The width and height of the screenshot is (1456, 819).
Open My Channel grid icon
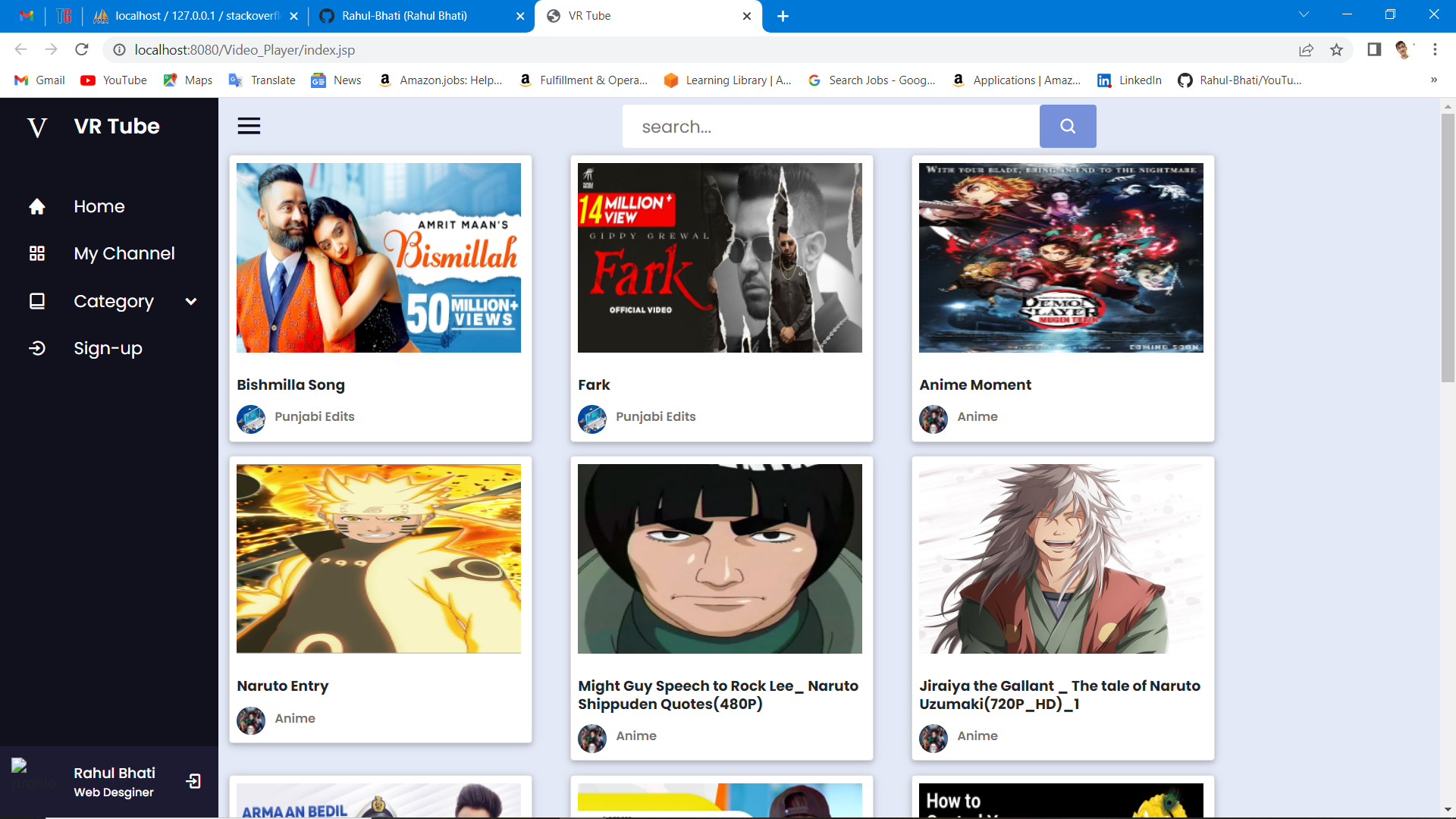click(x=37, y=253)
